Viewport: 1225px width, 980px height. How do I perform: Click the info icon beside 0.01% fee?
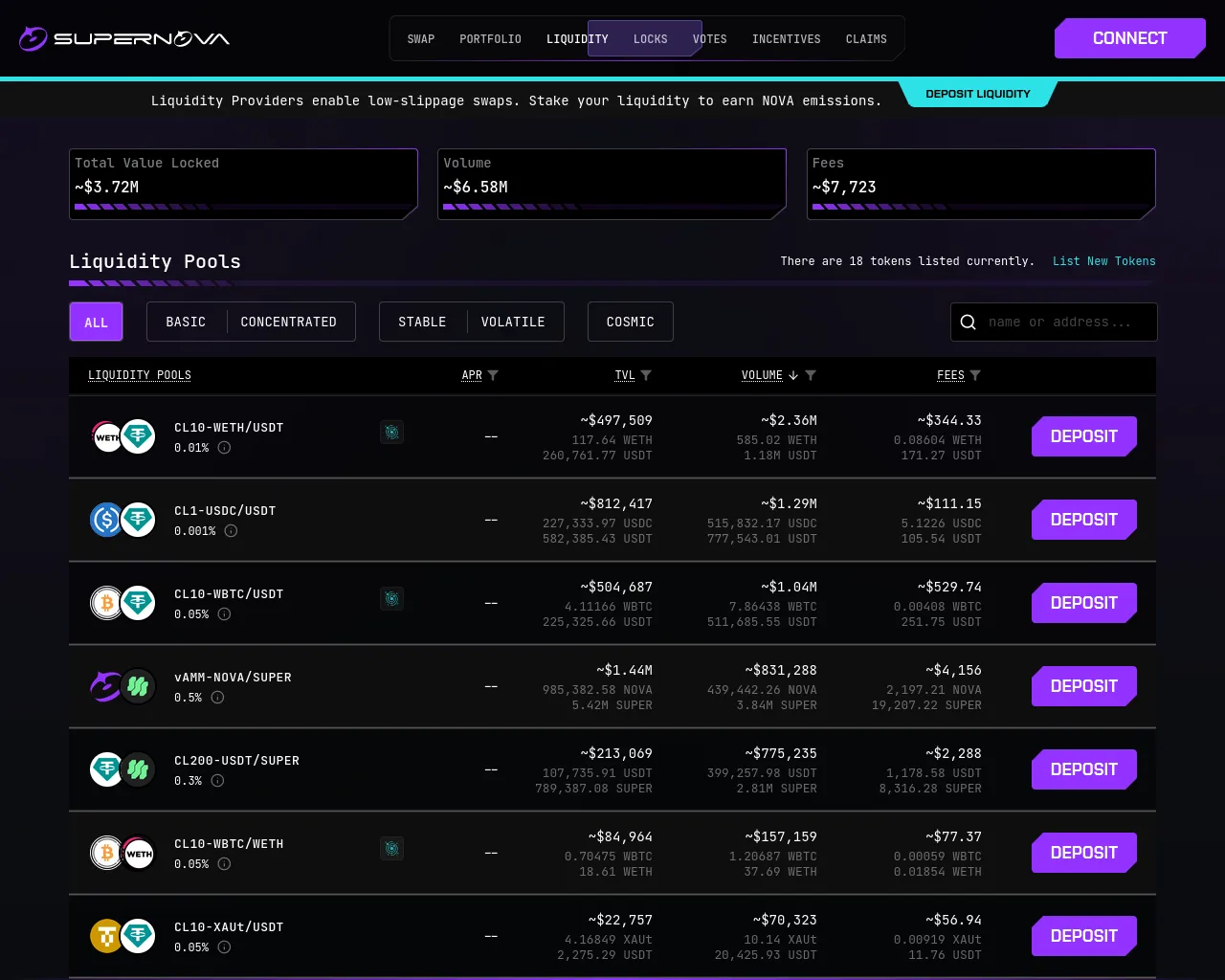tap(224, 448)
